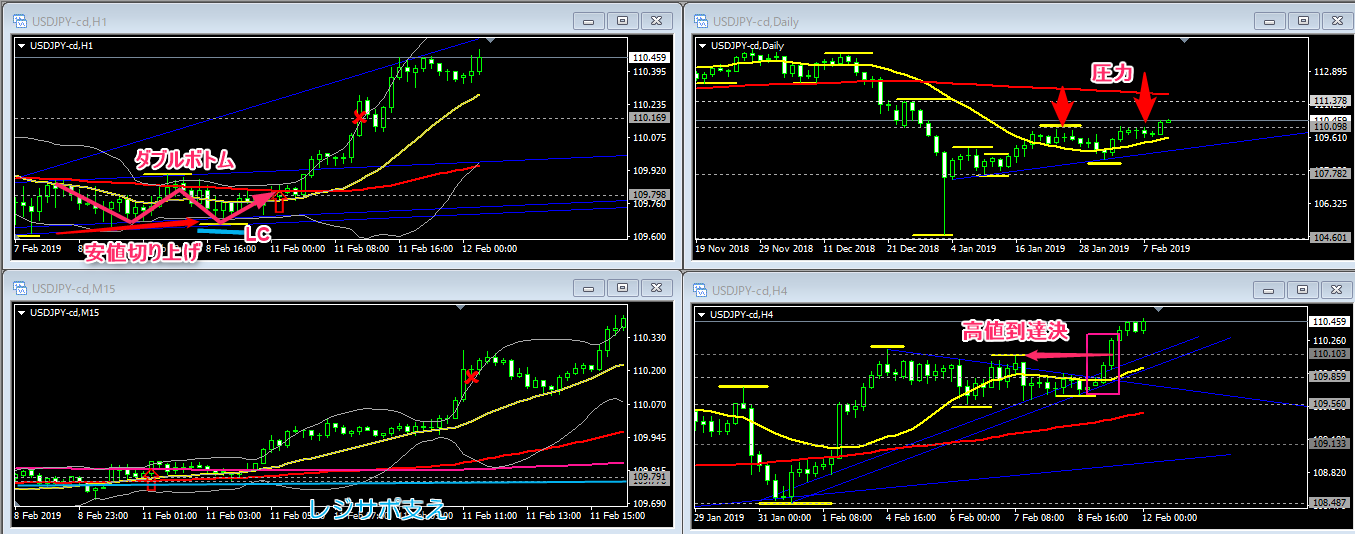
Task: Click price label 106.325 on Daily price axis
Action: pos(1330,204)
